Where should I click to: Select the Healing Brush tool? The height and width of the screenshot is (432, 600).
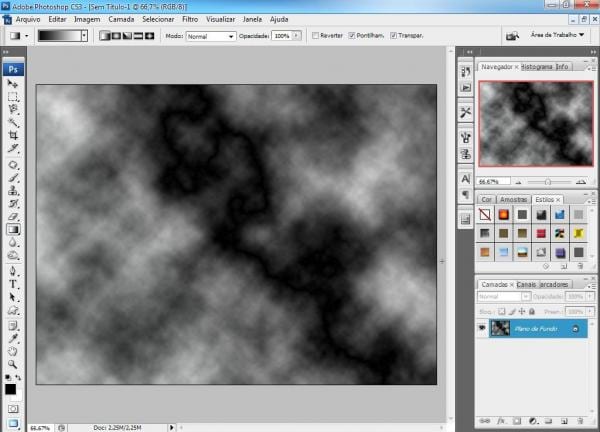(x=13, y=165)
